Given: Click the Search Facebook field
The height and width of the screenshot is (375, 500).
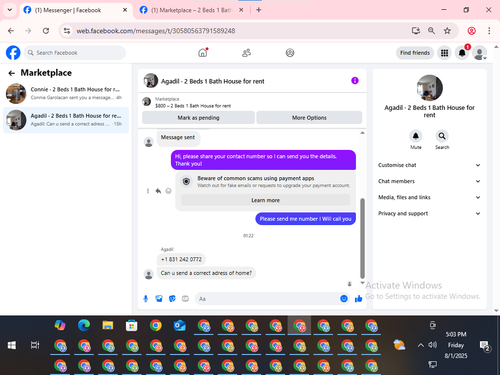Looking at the screenshot, I should [75, 53].
